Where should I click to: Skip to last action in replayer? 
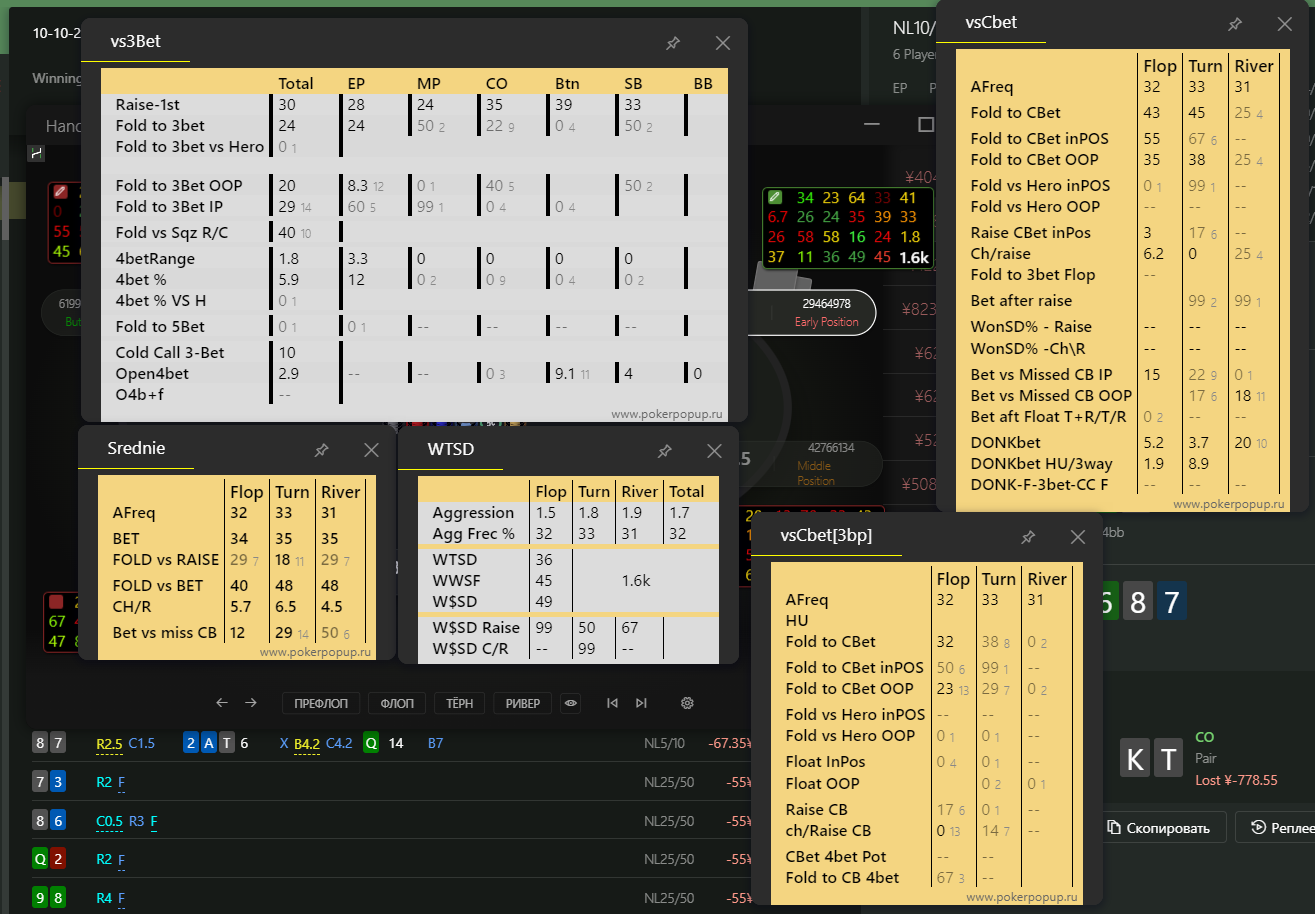click(641, 703)
